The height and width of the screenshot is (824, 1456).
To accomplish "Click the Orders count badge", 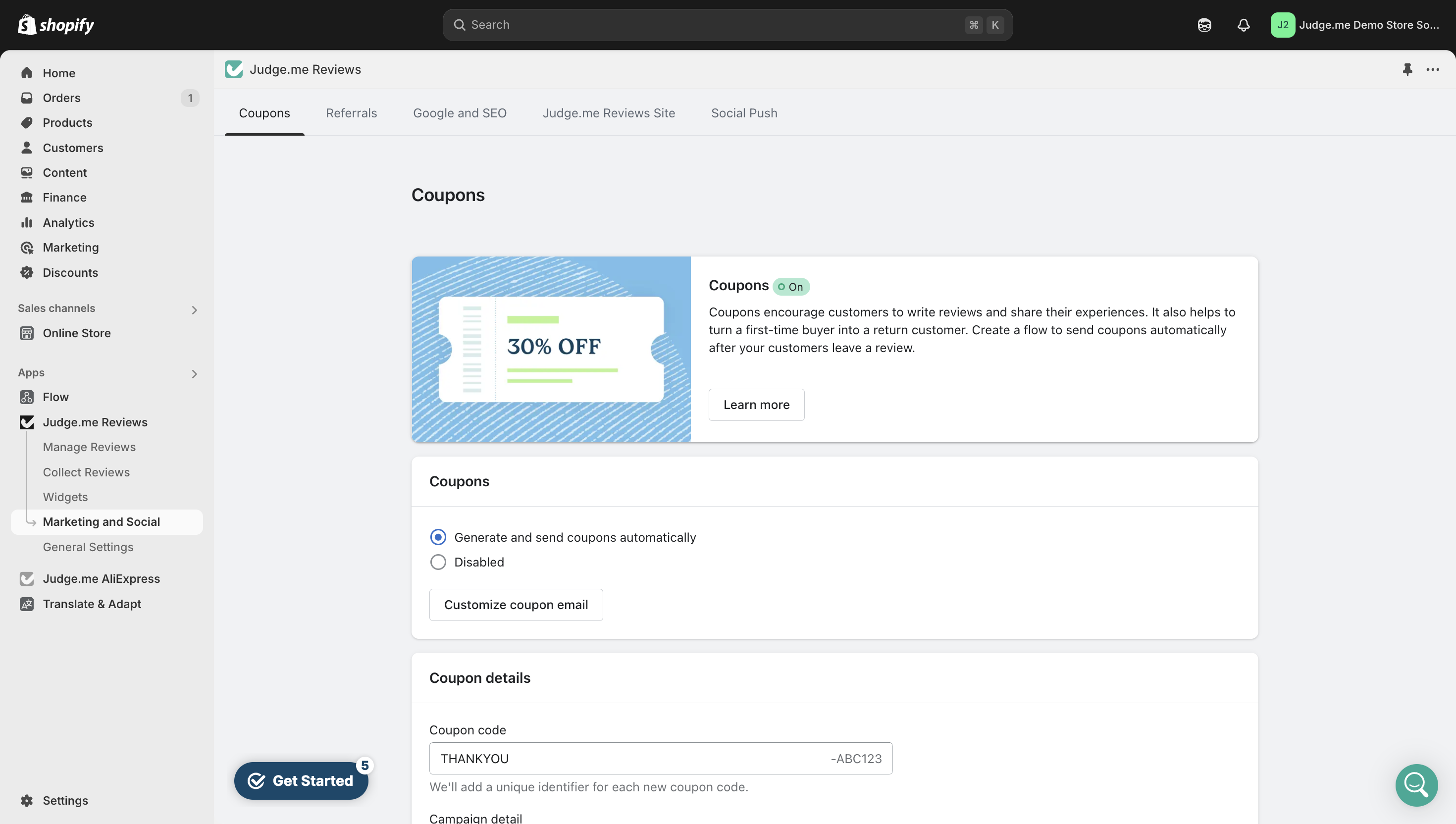I will pos(190,98).
